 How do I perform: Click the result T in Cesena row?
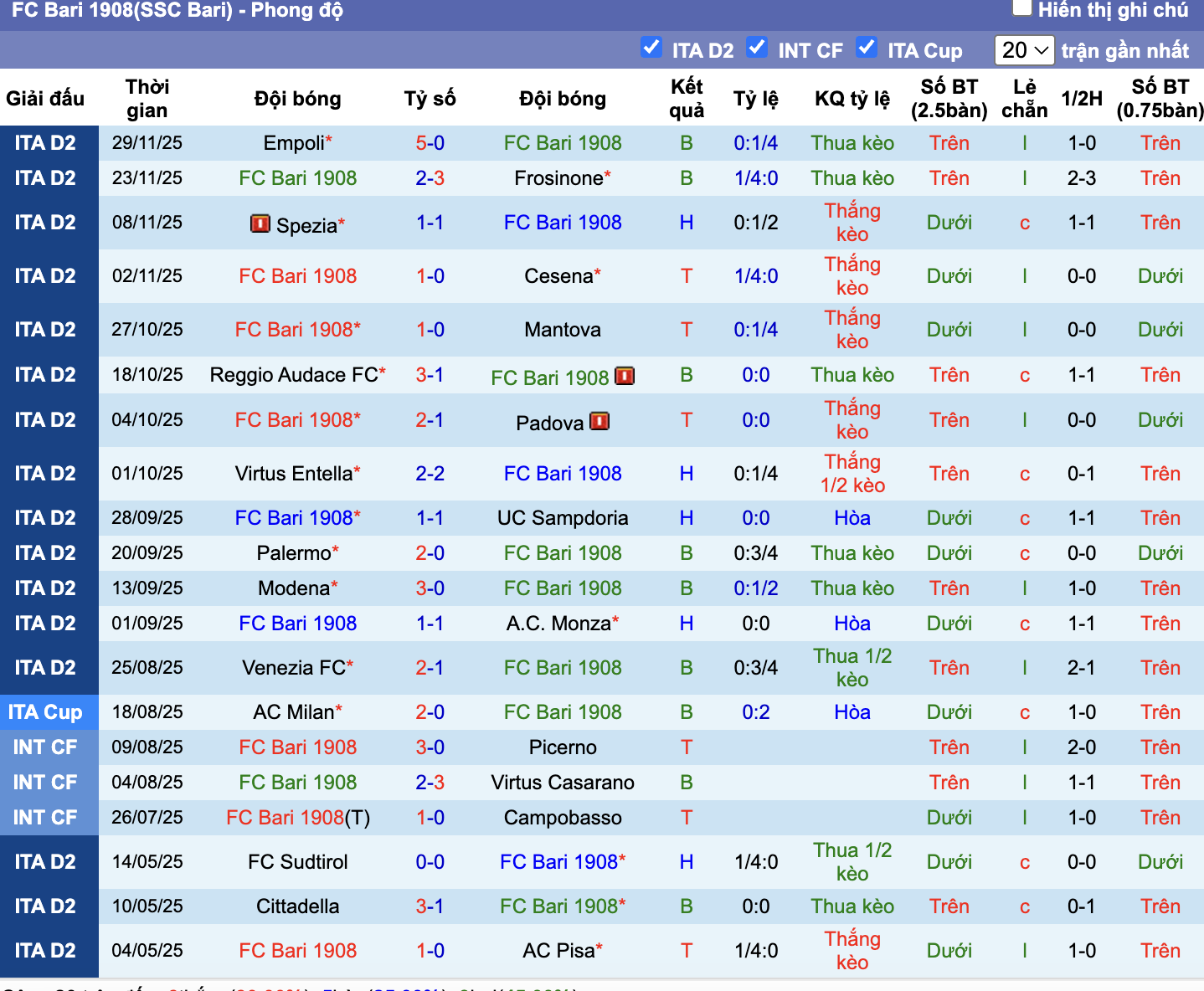[687, 276]
